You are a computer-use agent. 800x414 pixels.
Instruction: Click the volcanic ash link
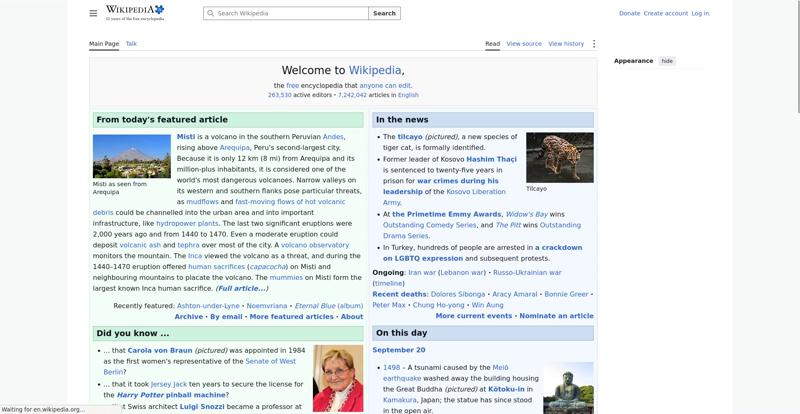click(x=140, y=245)
